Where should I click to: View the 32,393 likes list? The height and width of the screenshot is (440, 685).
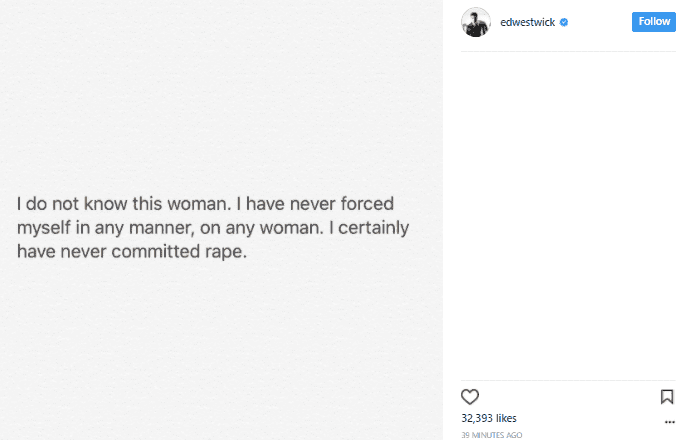pyautogui.click(x=488, y=418)
